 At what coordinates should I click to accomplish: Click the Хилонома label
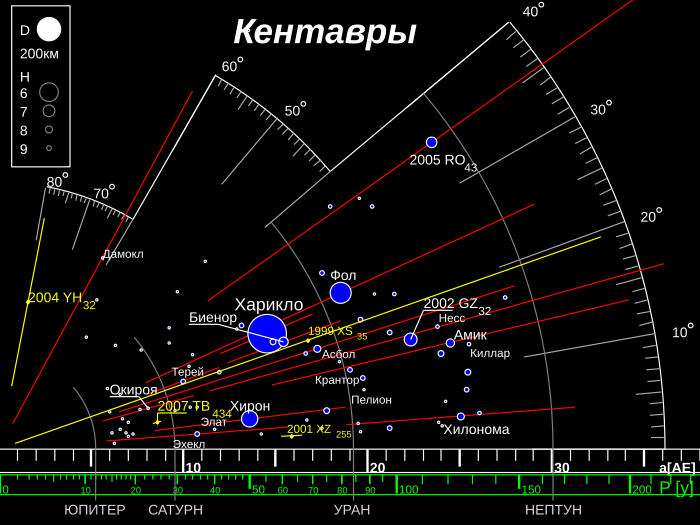tap(476, 429)
